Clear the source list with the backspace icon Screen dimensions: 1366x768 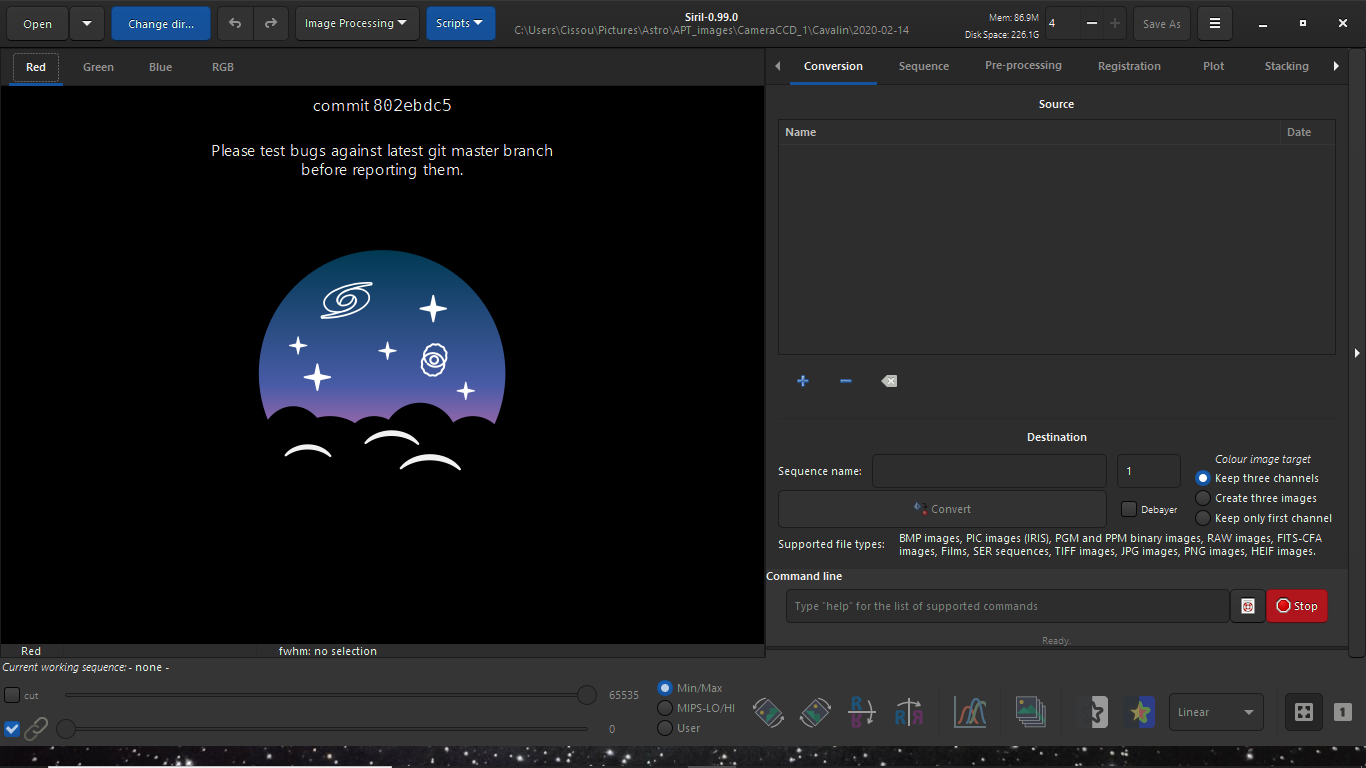[x=889, y=381]
